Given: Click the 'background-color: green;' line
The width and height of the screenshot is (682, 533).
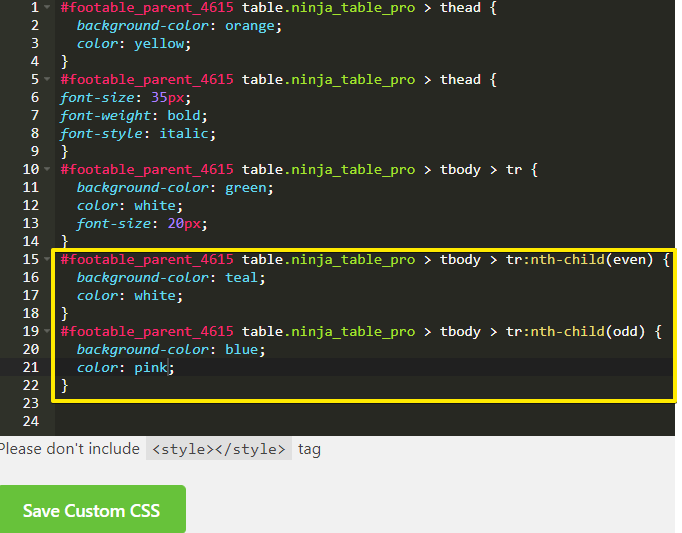Looking at the screenshot, I should point(175,188).
